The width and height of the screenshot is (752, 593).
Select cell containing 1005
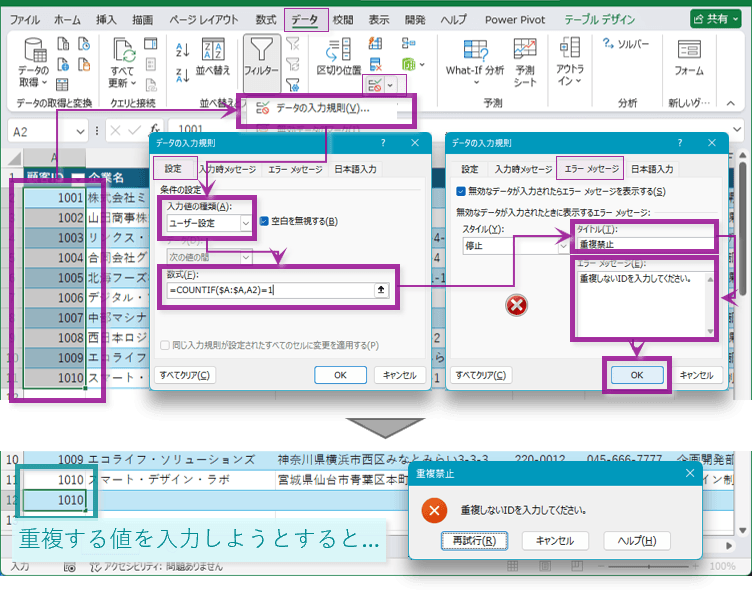click(54, 278)
